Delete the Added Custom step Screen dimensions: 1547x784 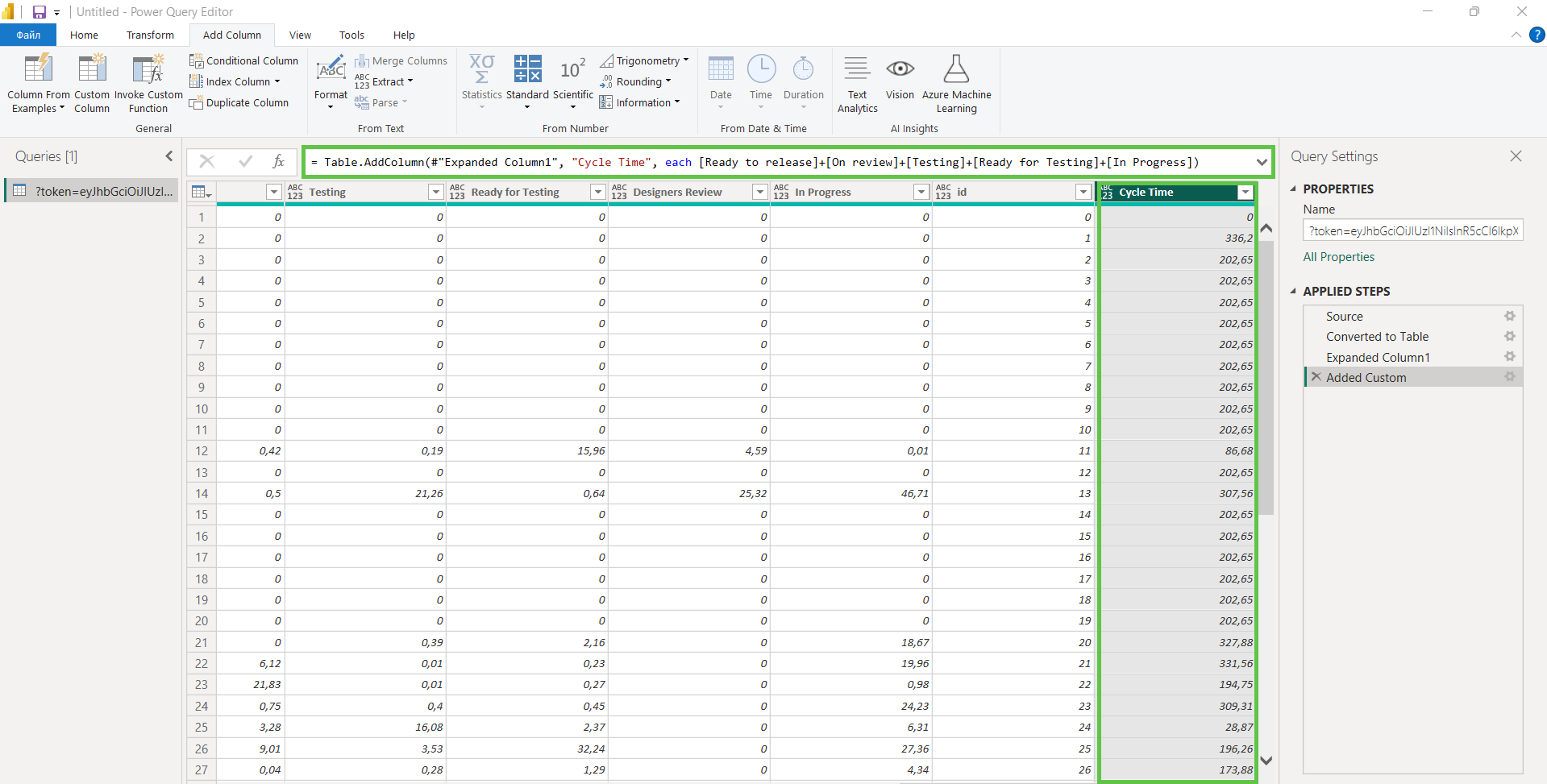1316,377
